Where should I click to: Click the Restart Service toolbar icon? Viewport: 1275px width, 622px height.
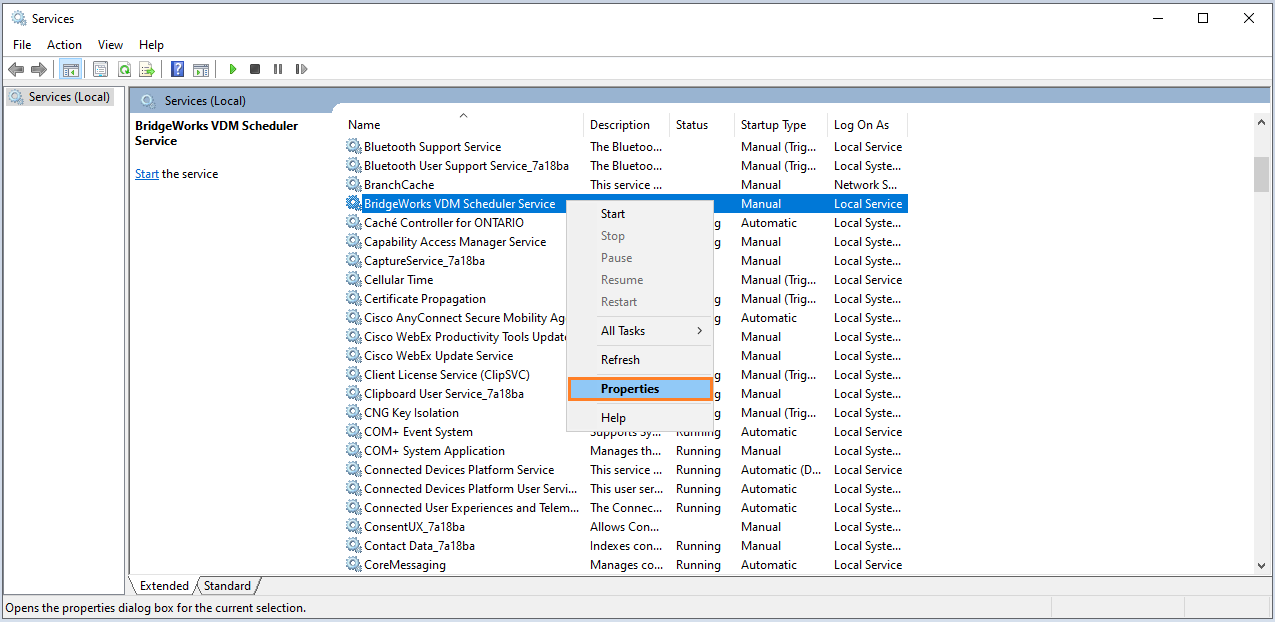click(x=301, y=69)
